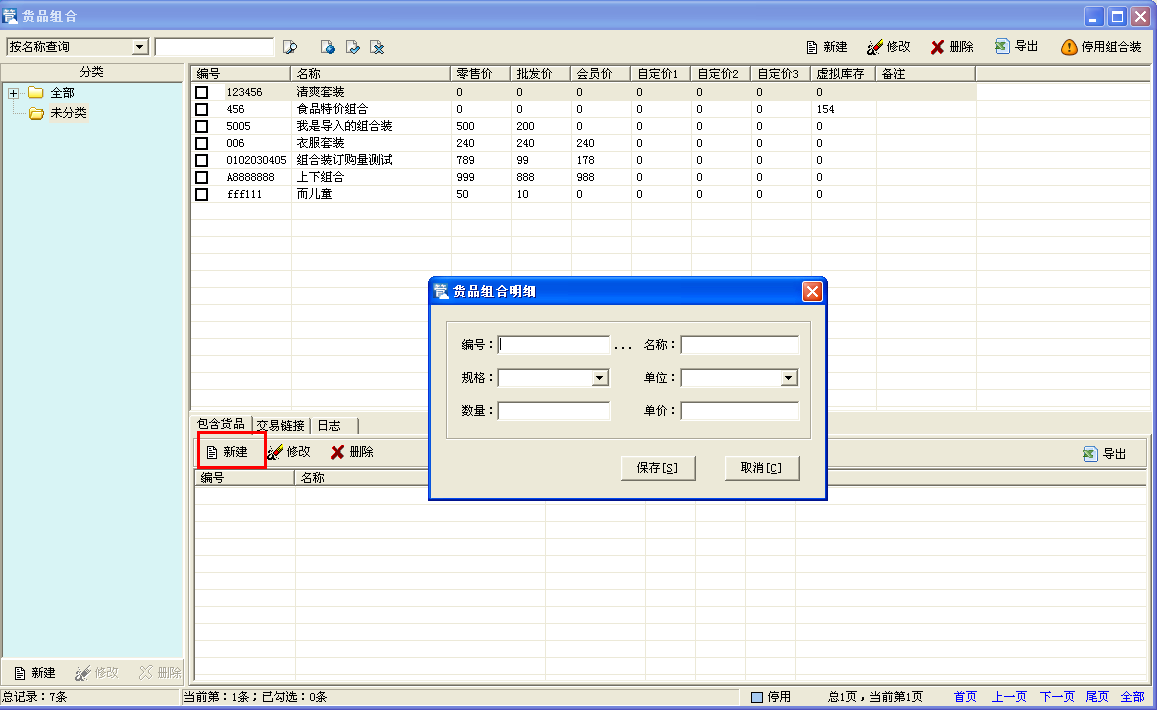Select the 修改 (Modify) toolbar icon

(x=888, y=46)
